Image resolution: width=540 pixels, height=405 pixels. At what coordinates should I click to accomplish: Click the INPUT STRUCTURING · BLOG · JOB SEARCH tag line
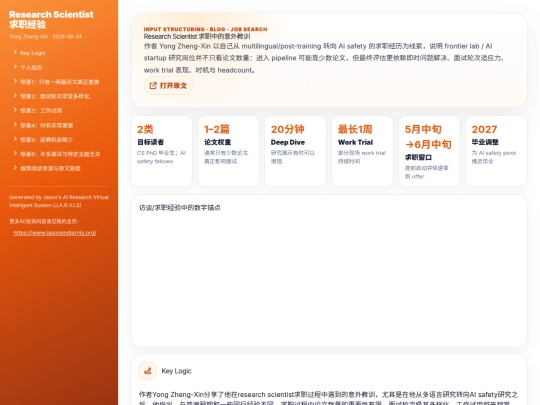point(205,29)
